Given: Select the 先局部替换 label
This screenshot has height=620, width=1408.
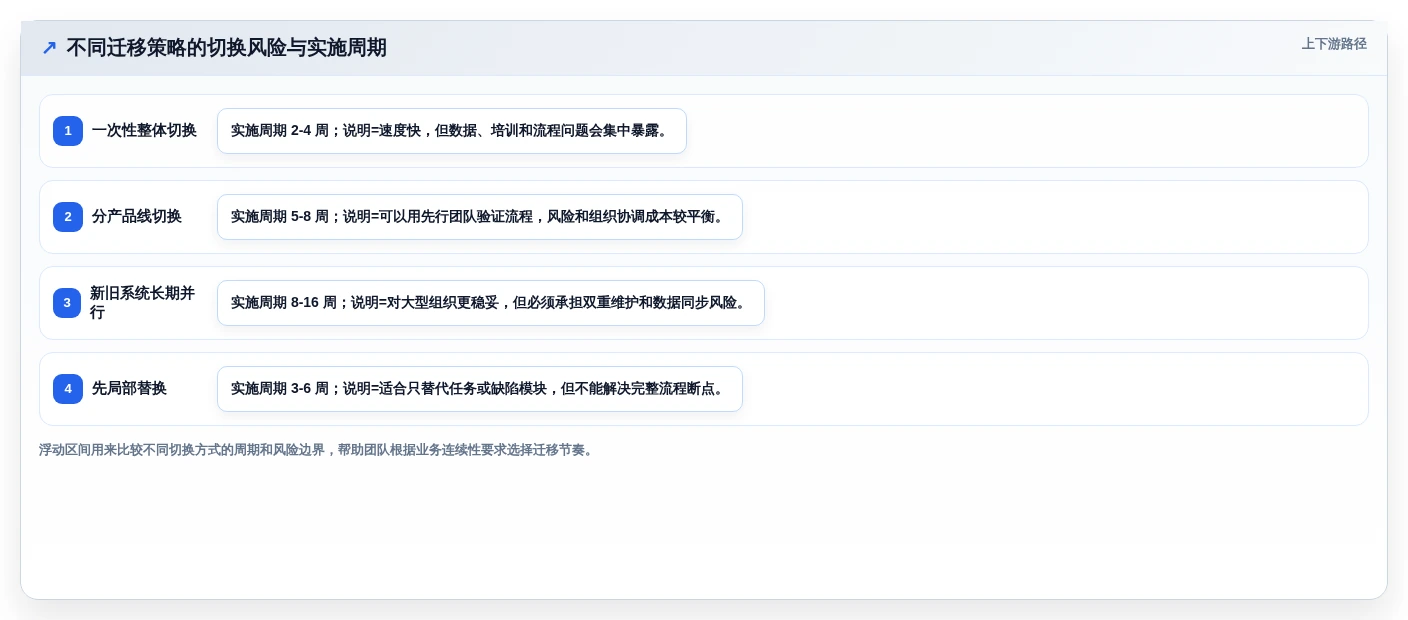Looking at the screenshot, I should click(x=129, y=389).
